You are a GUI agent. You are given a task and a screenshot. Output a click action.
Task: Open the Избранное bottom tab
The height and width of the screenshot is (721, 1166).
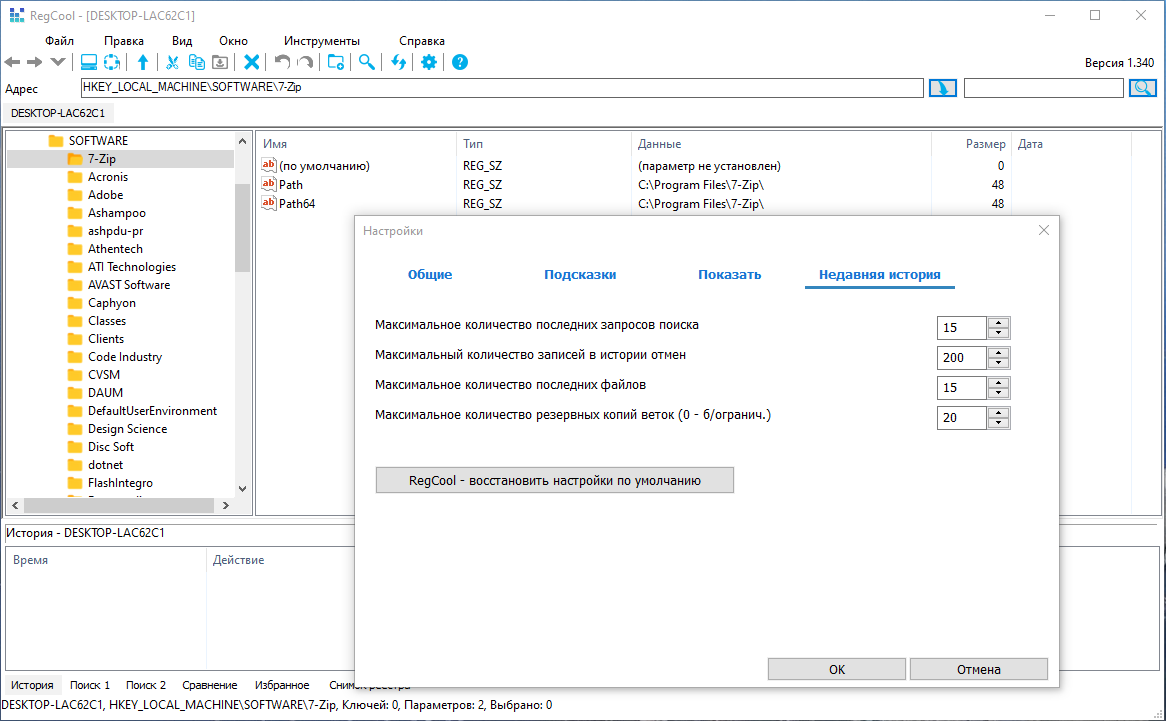[282, 685]
